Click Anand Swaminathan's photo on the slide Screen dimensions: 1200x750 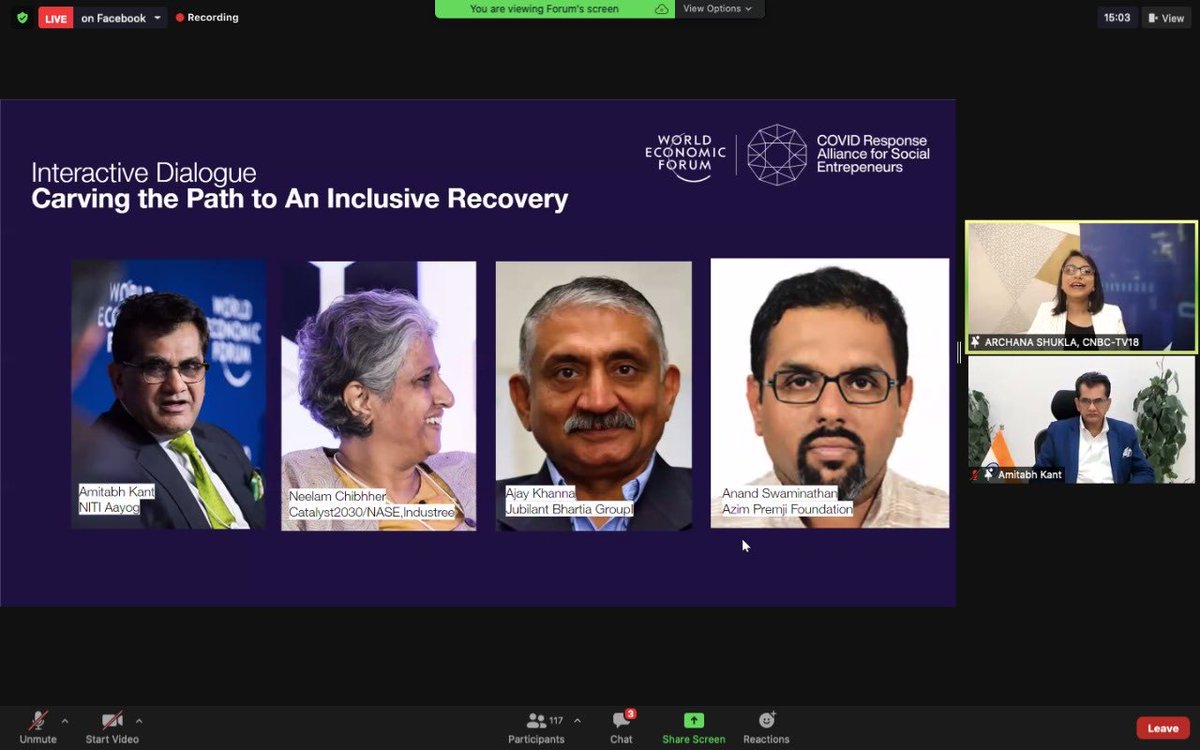tap(830, 393)
